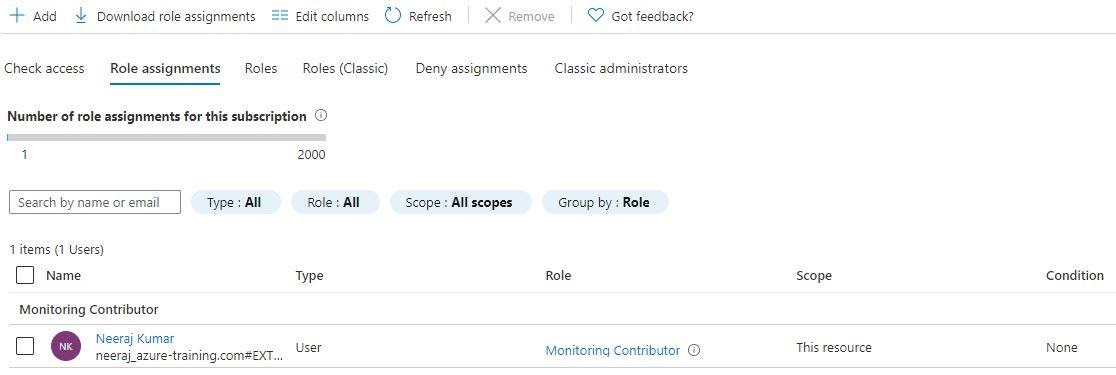Click the Refresh circular arrow icon
The height and width of the screenshot is (375, 1116).
(393, 16)
